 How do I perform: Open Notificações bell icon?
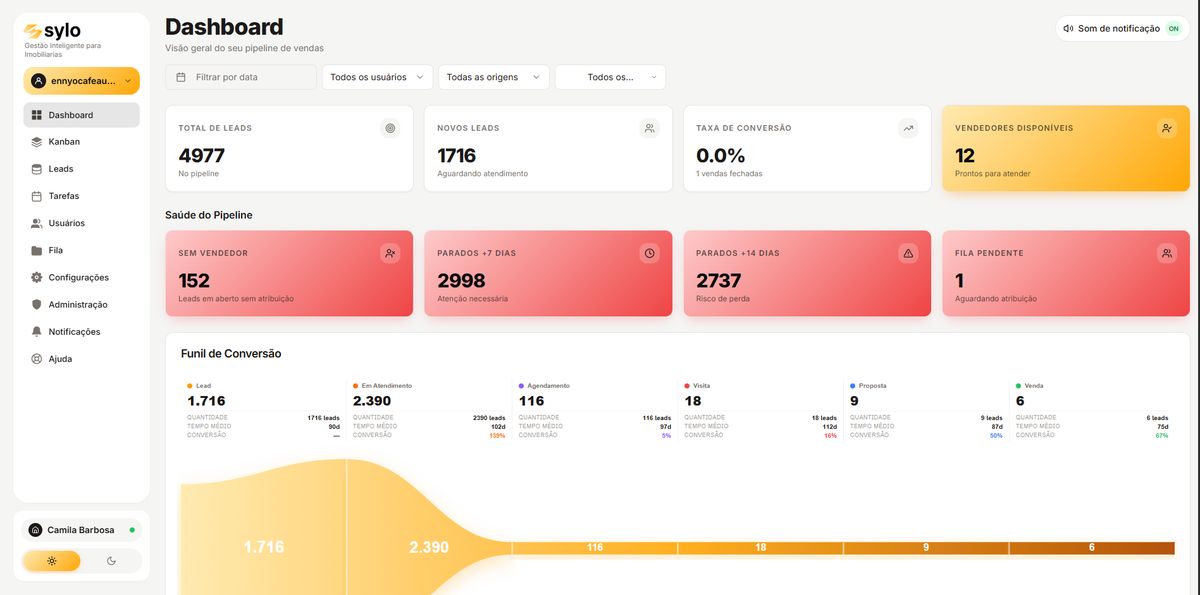click(37, 331)
